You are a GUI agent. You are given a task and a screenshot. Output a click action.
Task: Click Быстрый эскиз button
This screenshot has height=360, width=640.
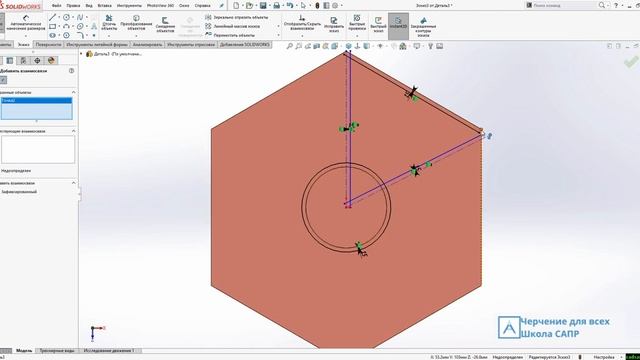tap(378, 25)
